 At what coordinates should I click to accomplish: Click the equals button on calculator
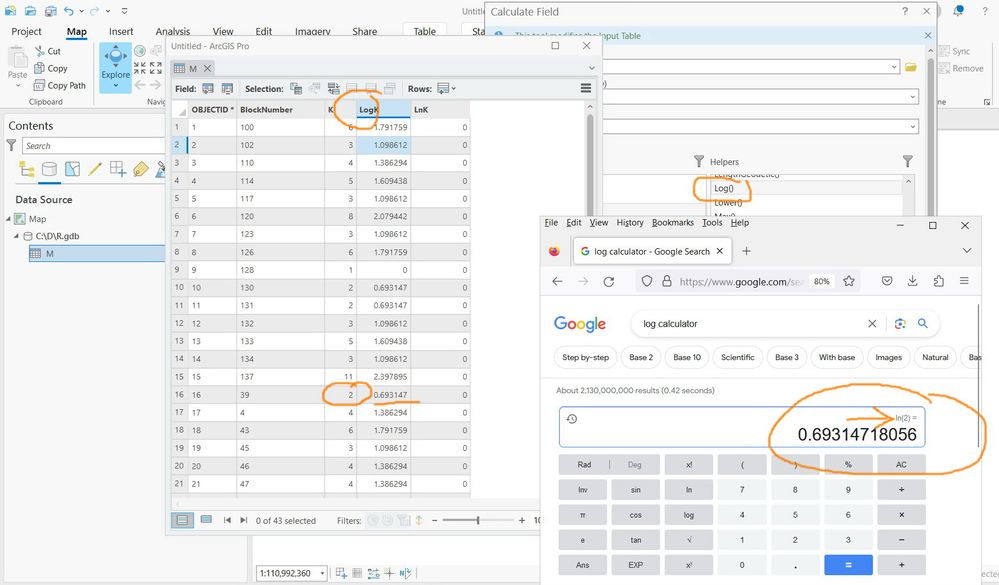848,565
